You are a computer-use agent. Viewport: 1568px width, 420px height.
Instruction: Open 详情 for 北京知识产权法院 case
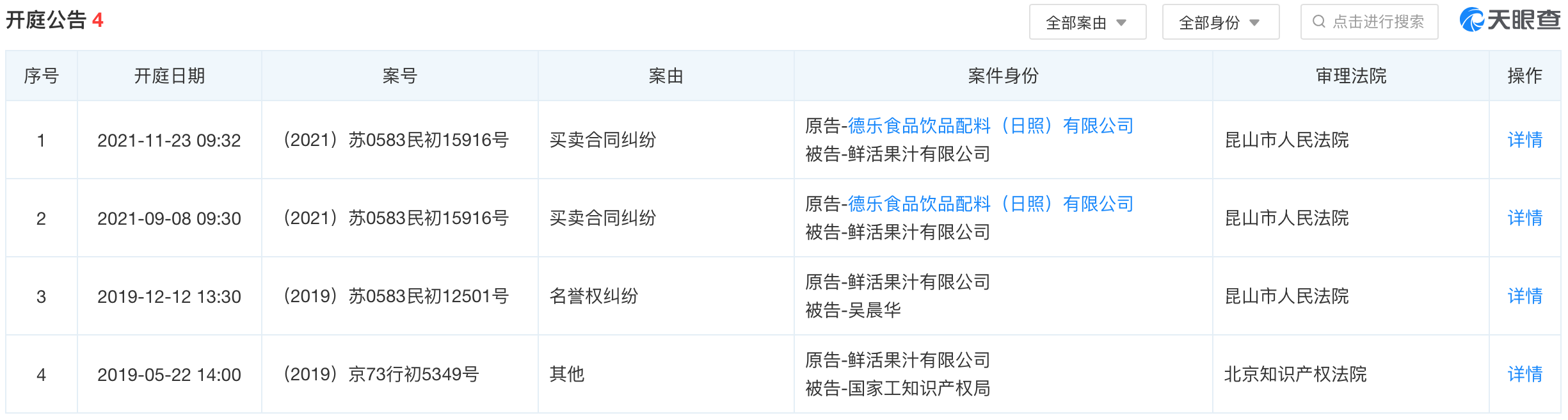pyautogui.click(x=1524, y=374)
